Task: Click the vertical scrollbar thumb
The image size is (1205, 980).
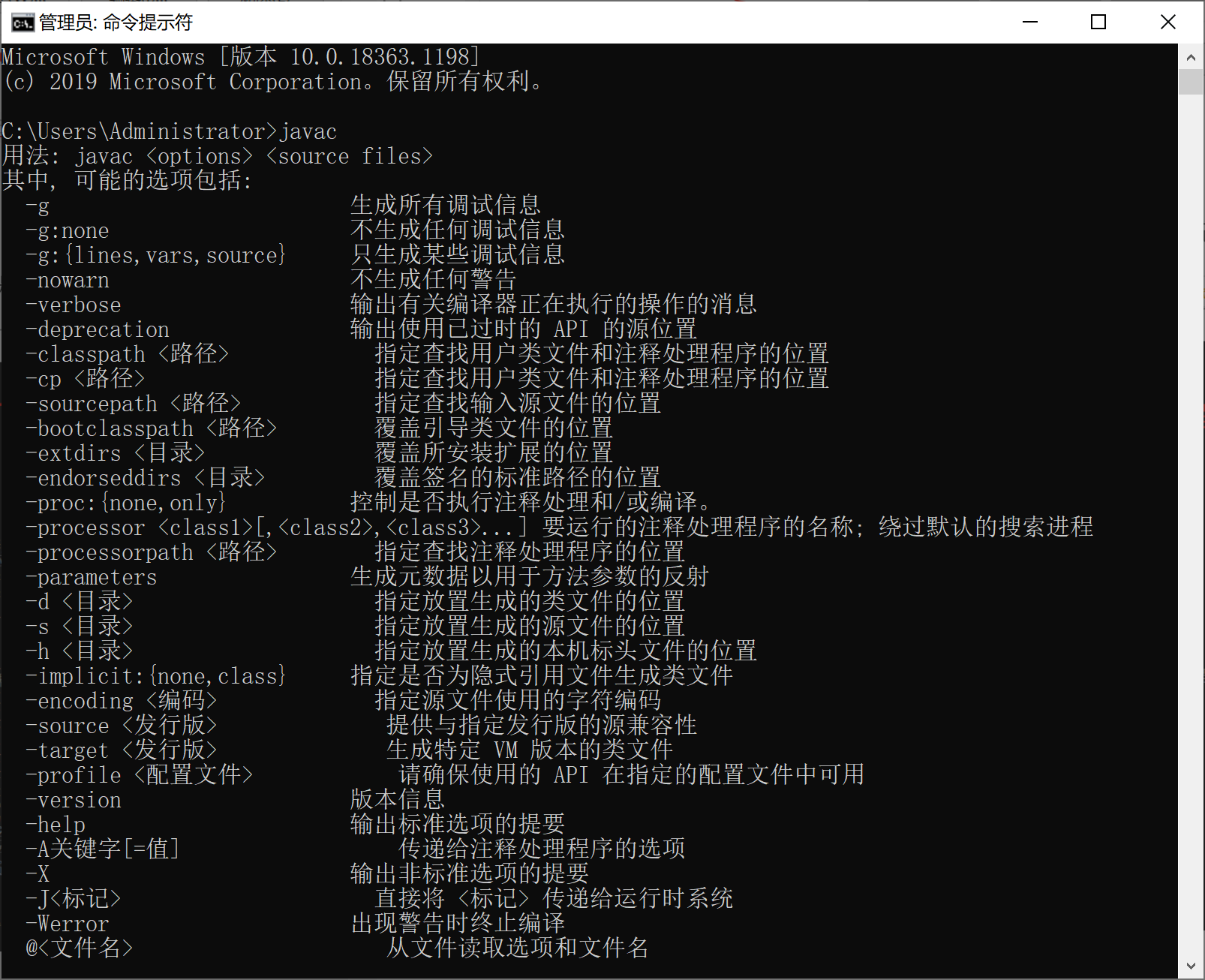Action: coord(1191,82)
